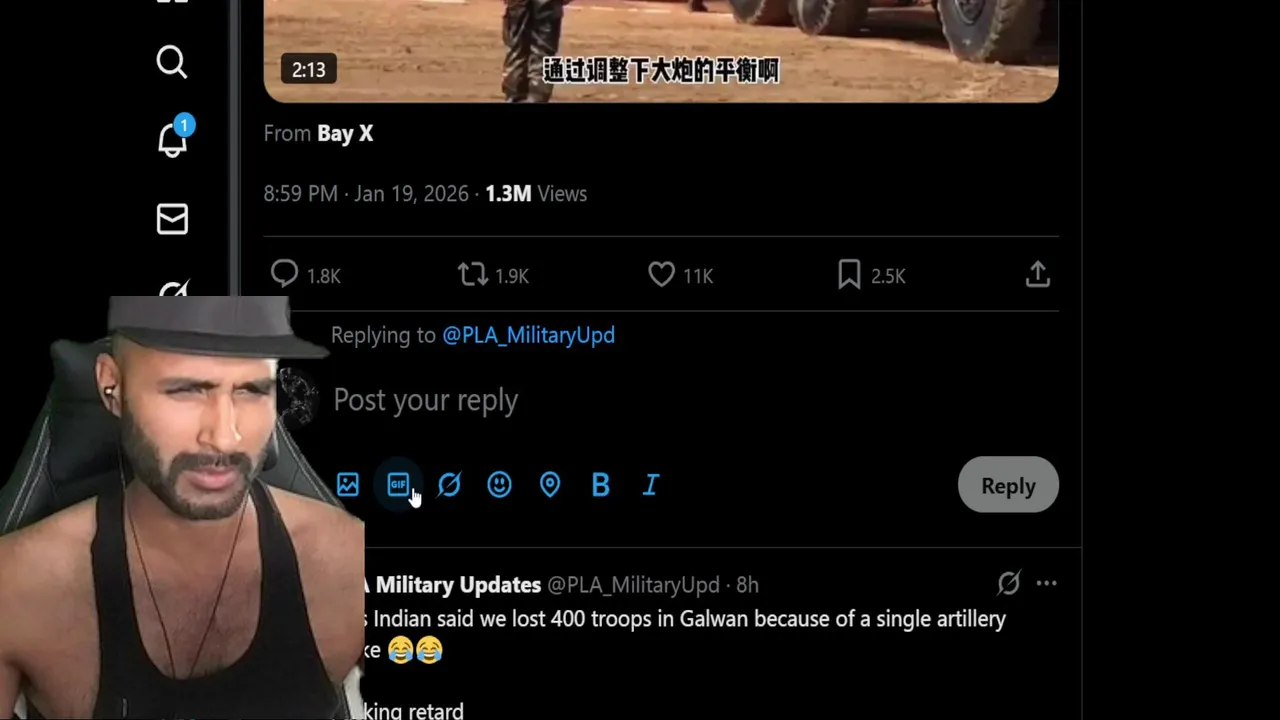Toggle italic text formatting

[651, 485]
